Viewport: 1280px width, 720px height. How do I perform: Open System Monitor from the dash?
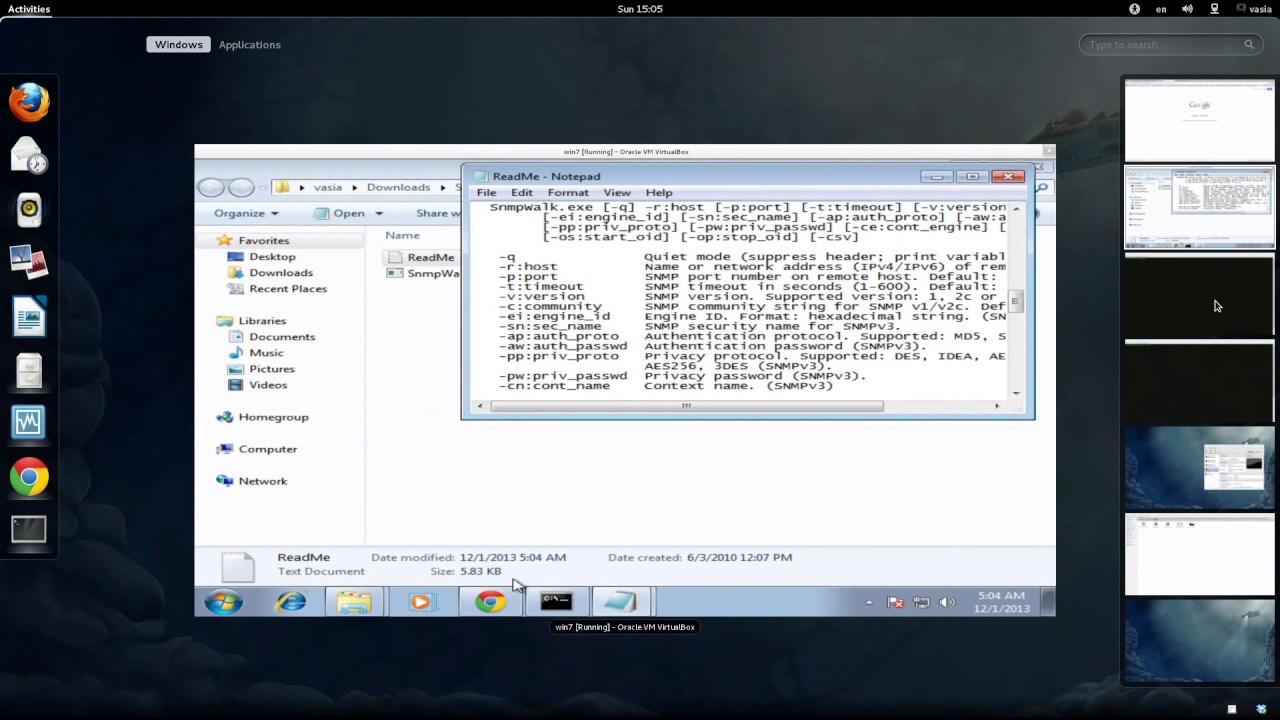tap(29, 423)
